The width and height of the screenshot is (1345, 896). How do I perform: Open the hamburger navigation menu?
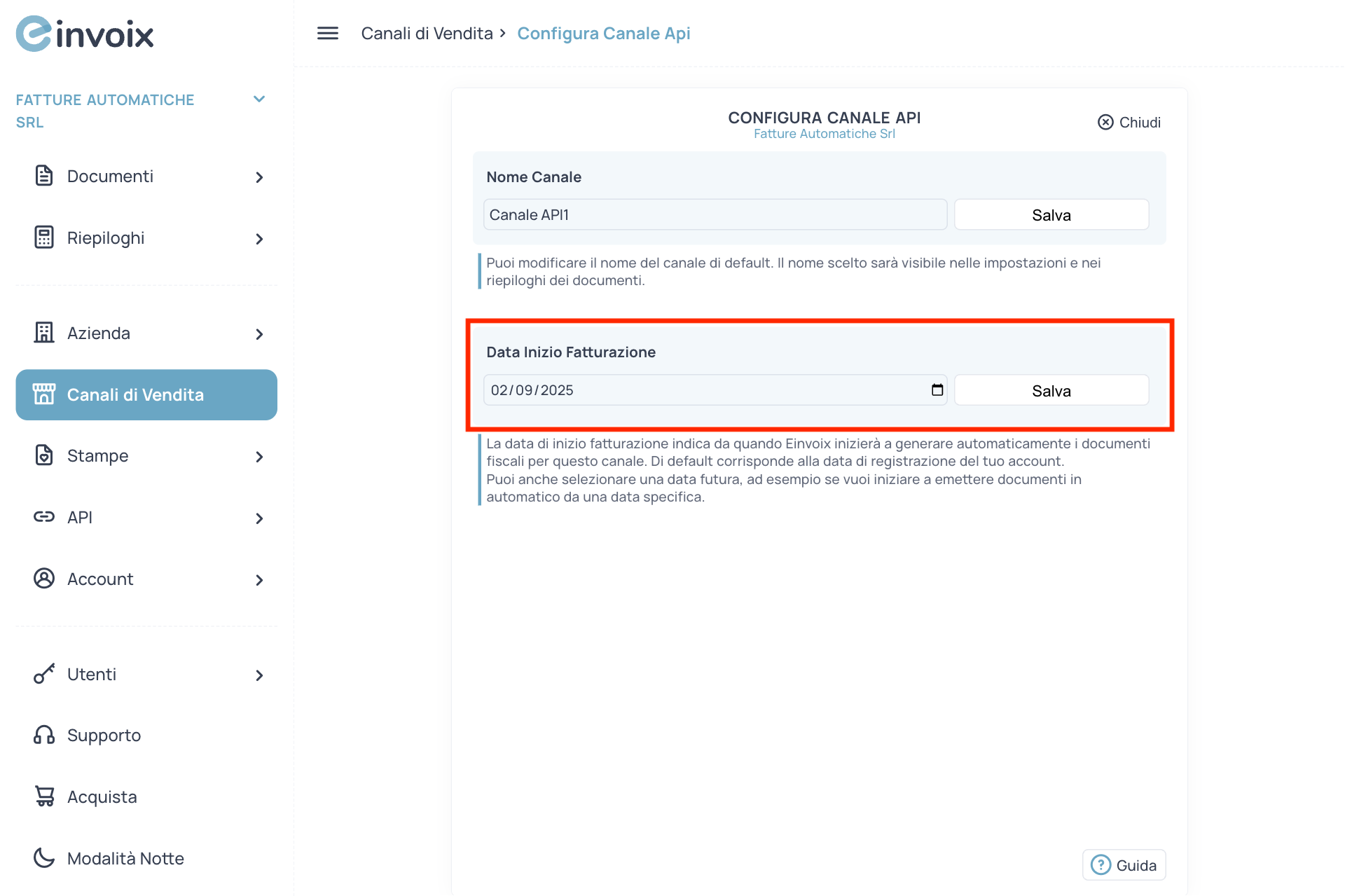tap(326, 33)
